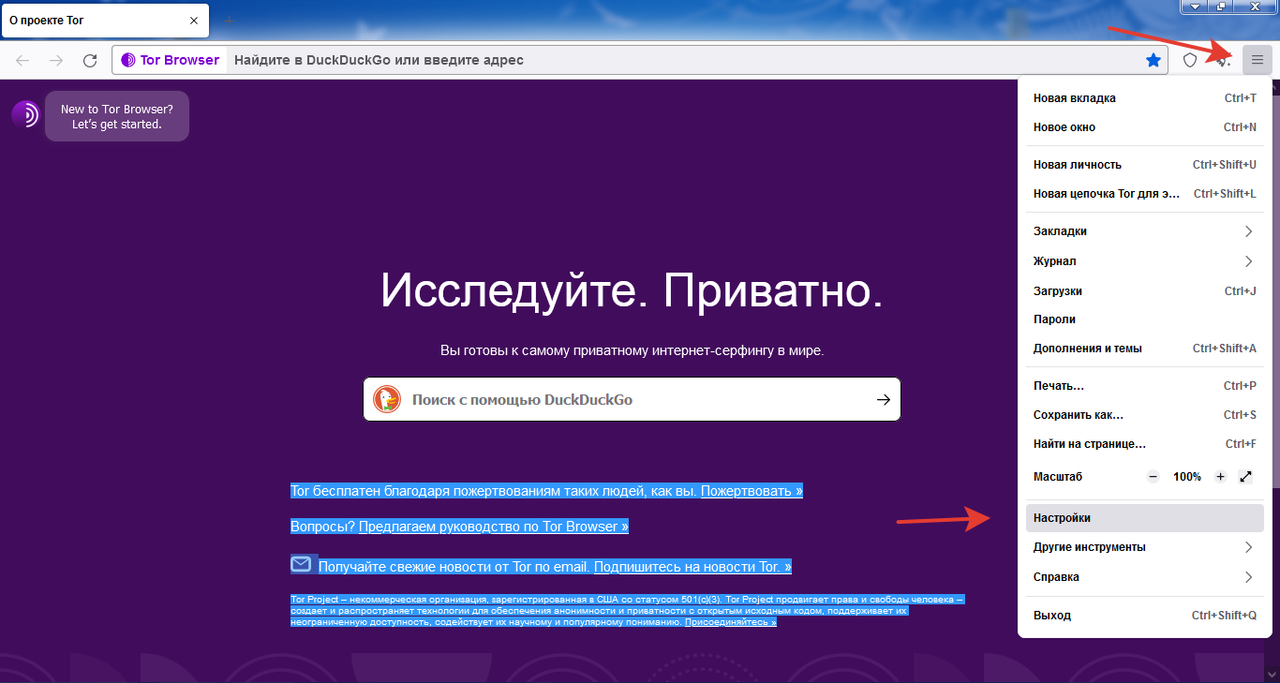Select "Выход" to quit the browser
Screen dimensions: 1280x683
pos(1145,615)
